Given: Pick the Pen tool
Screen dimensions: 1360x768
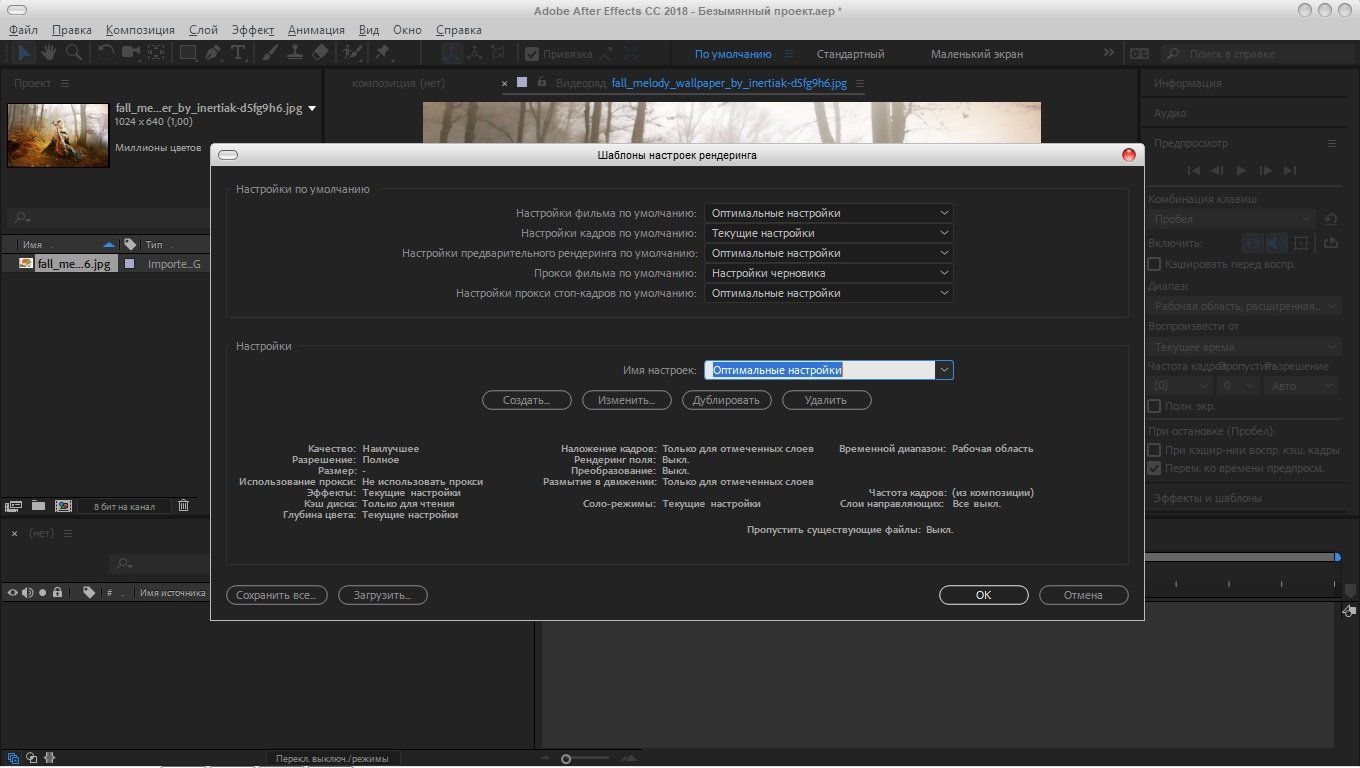Looking at the screenshot, I should click(x=213, y=53).
